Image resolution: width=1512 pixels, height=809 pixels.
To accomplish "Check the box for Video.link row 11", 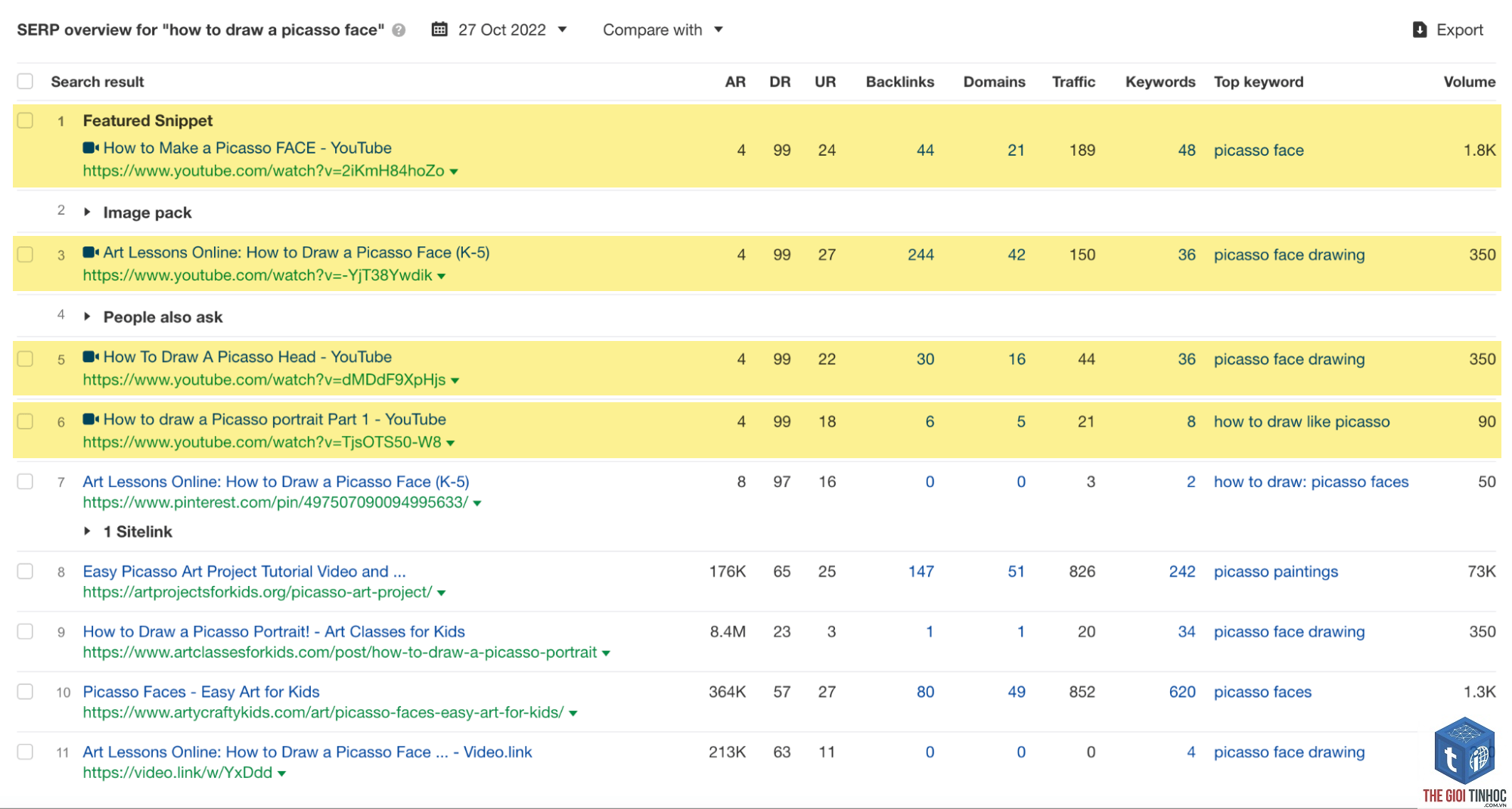I will tap(25, 752).
